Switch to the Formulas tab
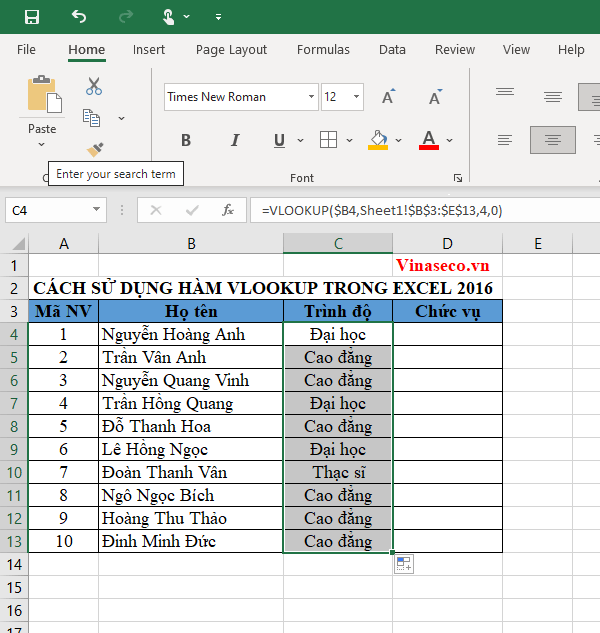Screen dimensions: 600x633 pos(323,50)
